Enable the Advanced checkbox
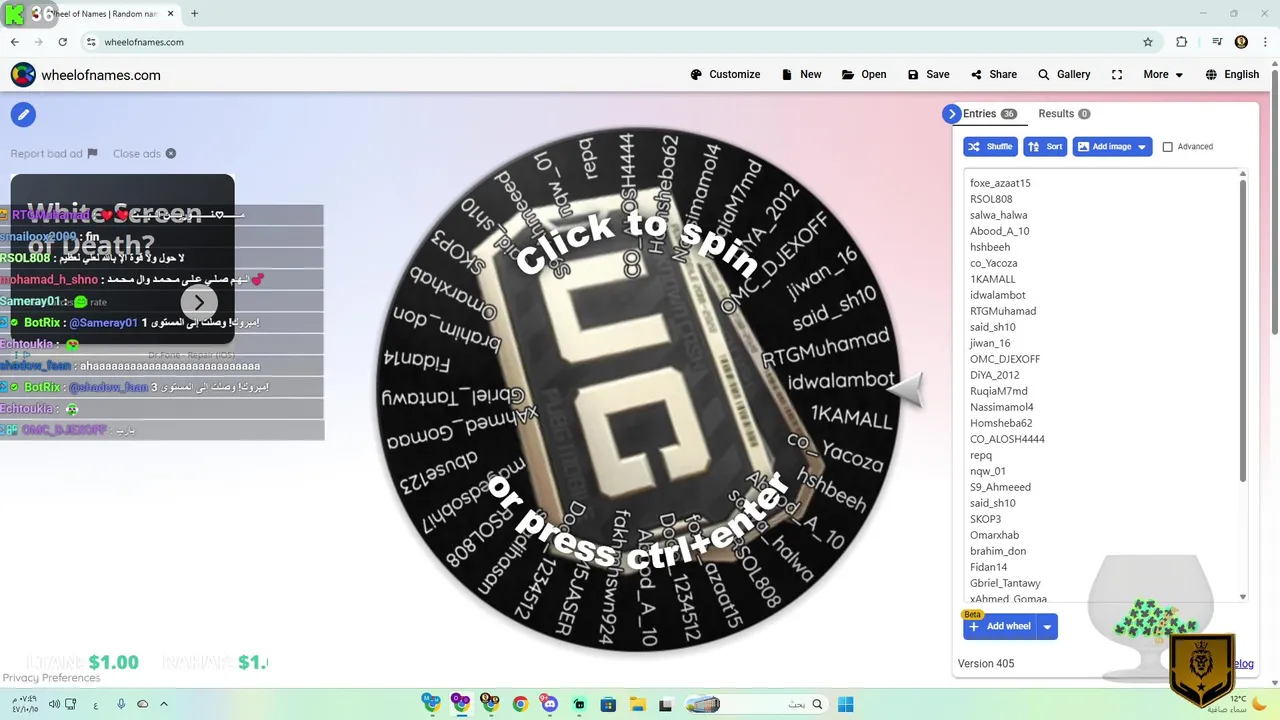The height and width of the screenshot is (720, 1280). coord(1167,147)
